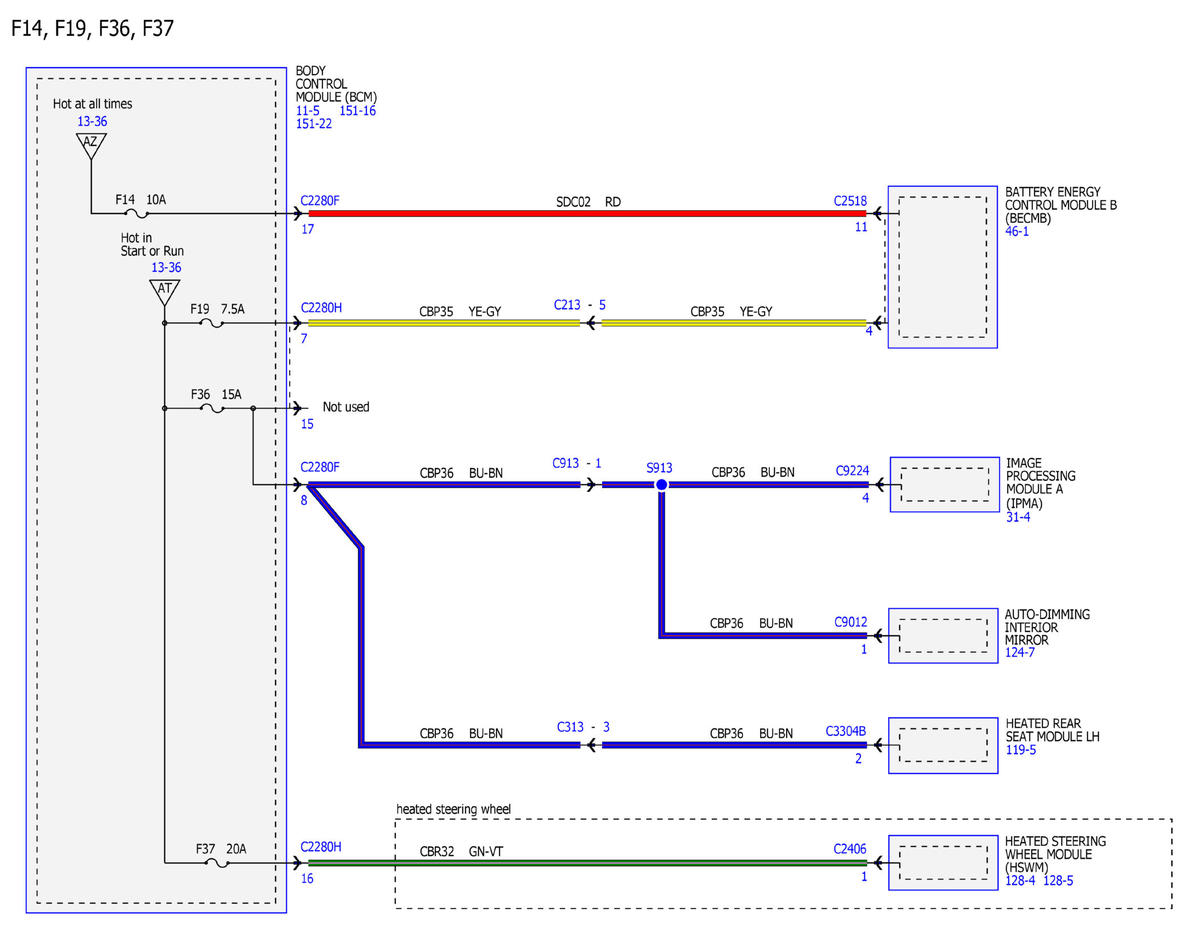The height and width of the screenshot is (927, 1200).
Task: Click the F19 7.5A fuse symbol
Action: tap(212, 323)
